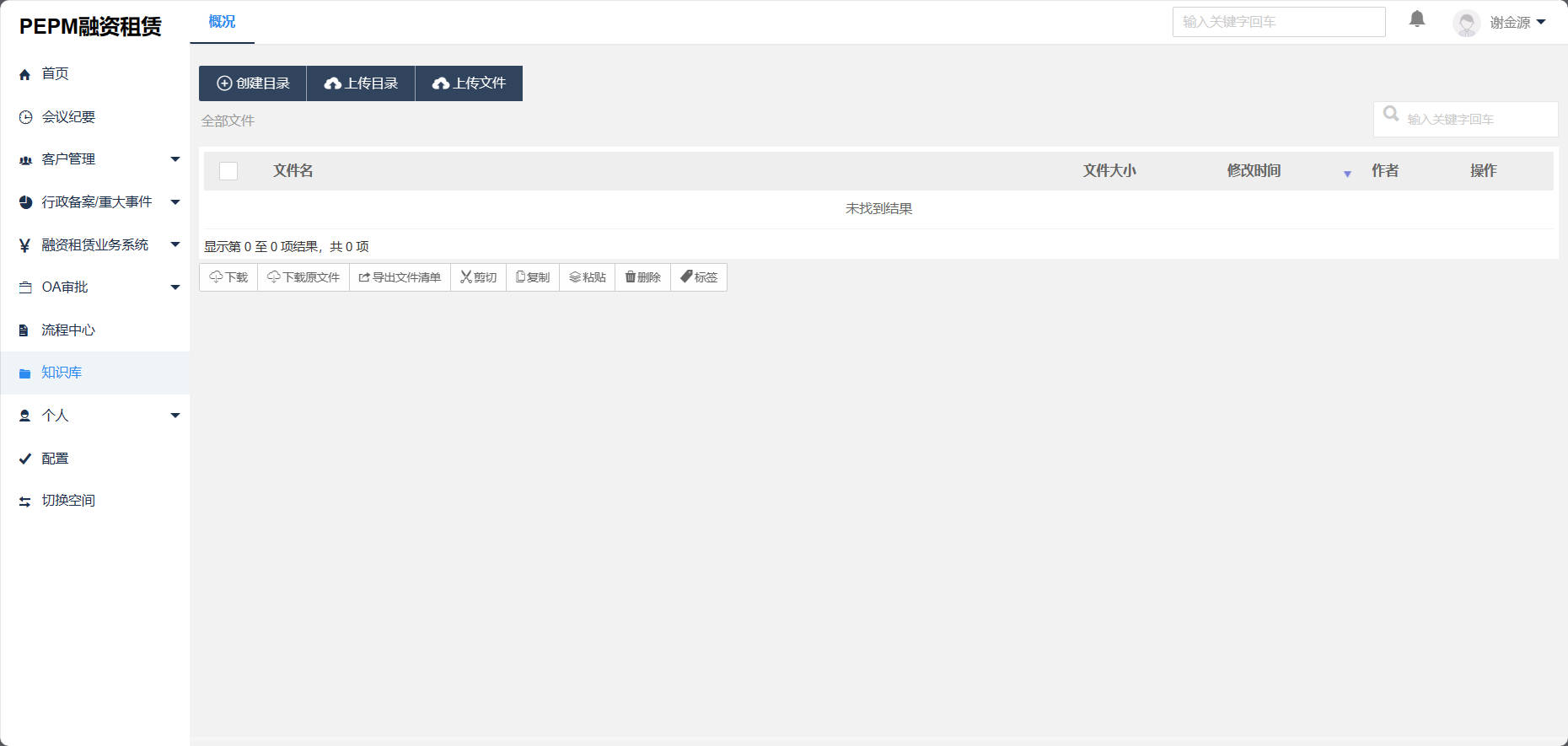Image resolution: width=1568 pixels, height=746 pixels.
Task: Click the 删除 trash toolbar button
Action: click(642, 277)
